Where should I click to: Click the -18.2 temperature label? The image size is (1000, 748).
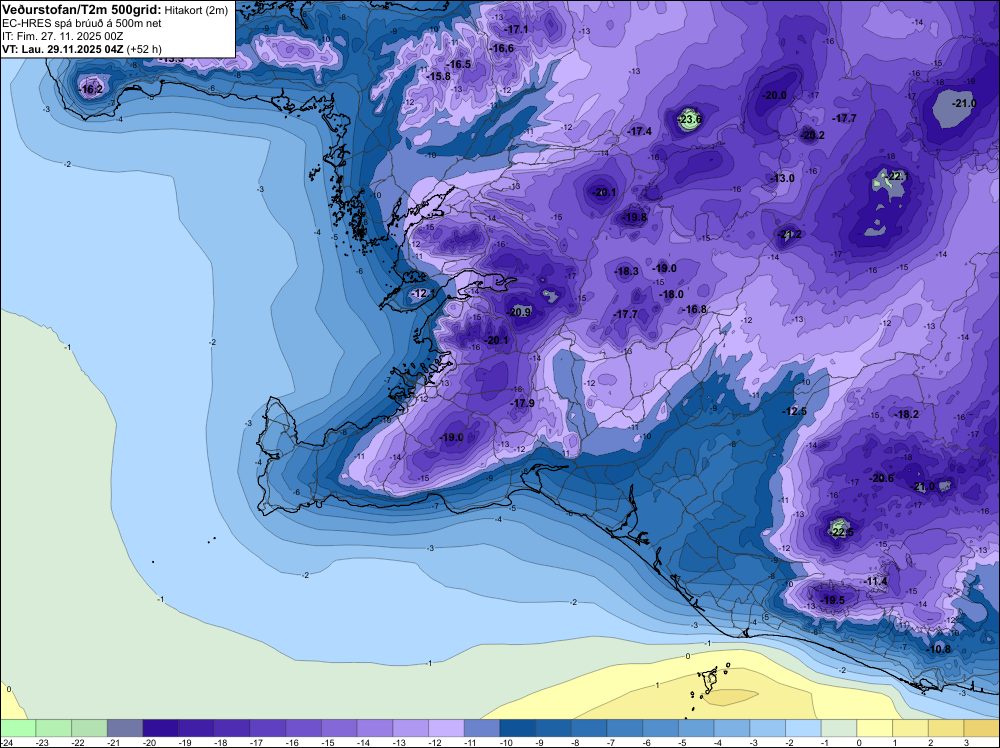pyautogui.click(x=907, y=414)
